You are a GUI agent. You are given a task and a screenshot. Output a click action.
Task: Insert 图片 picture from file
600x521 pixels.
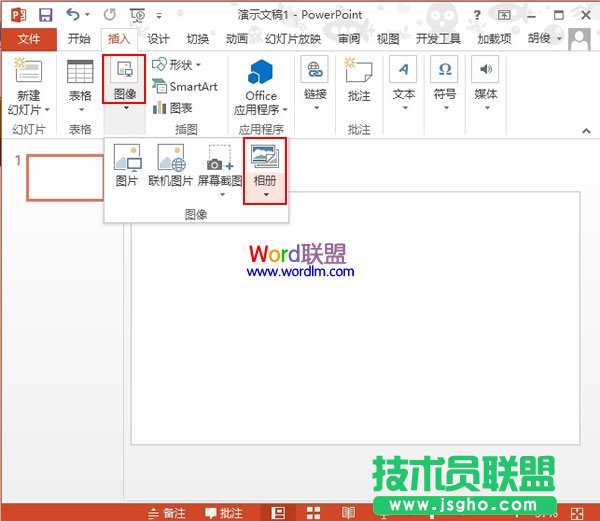tap(127, 165)
